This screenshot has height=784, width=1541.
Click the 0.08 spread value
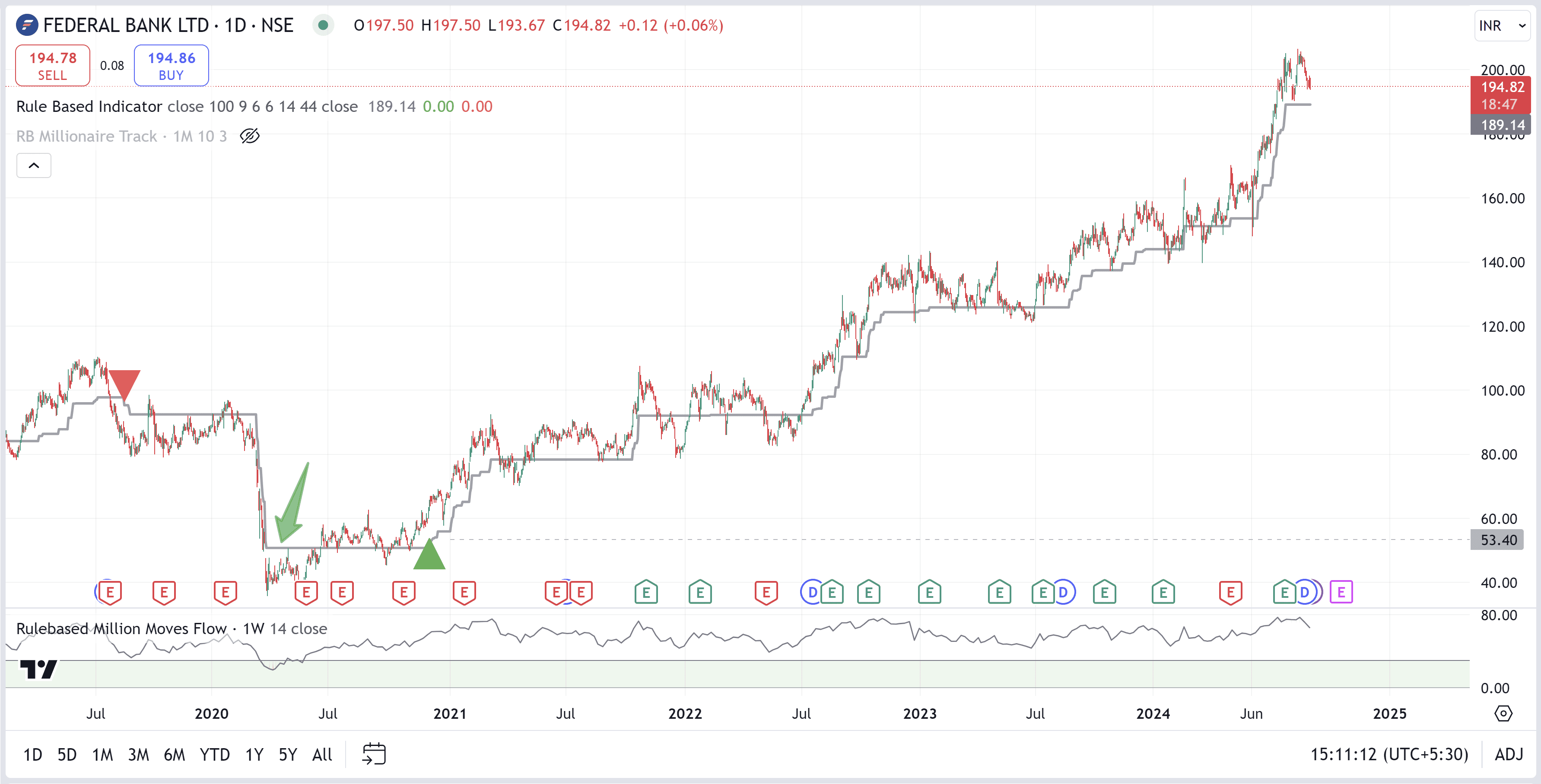(112, 66)
